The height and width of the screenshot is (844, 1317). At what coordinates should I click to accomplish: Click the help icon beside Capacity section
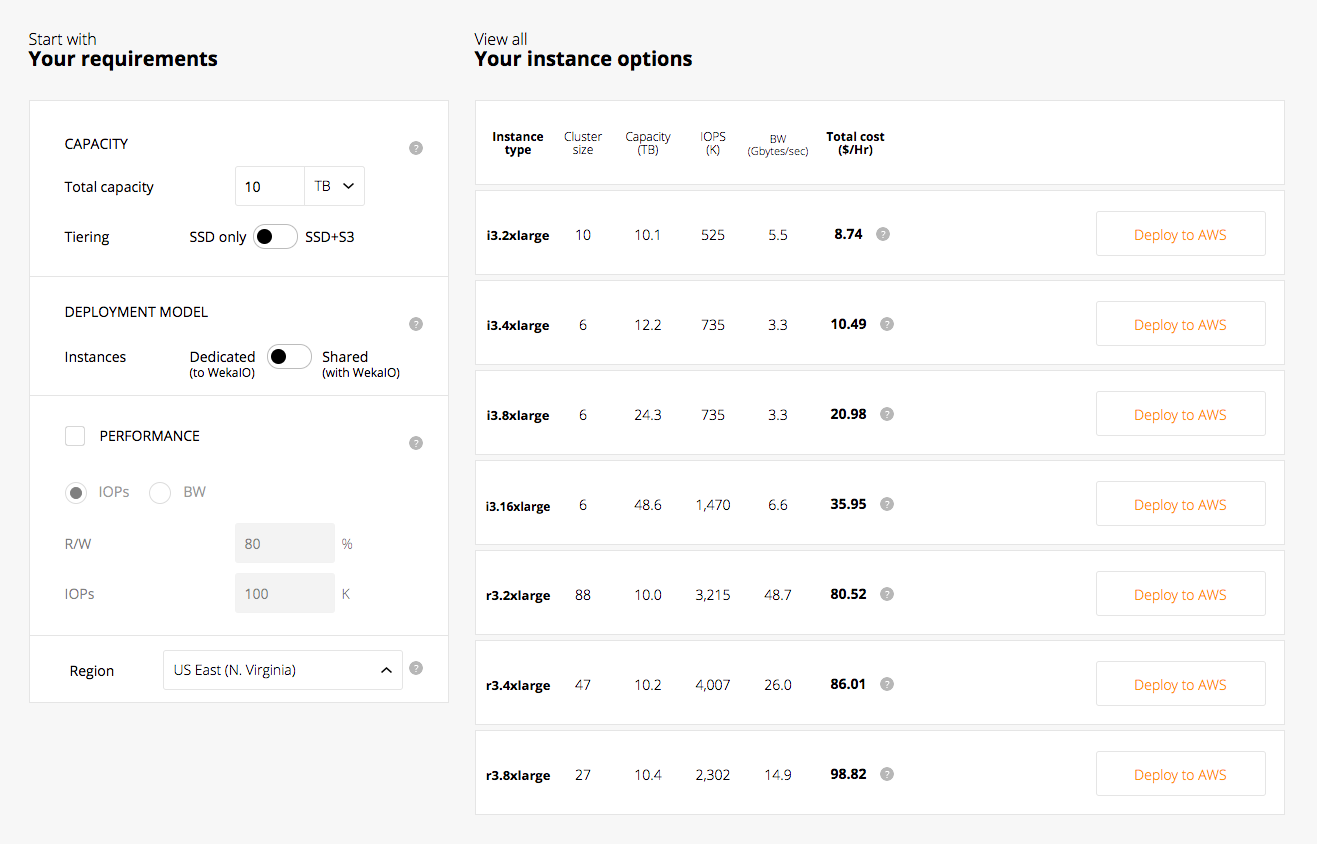pyautogui.click(x=416, y=148)
